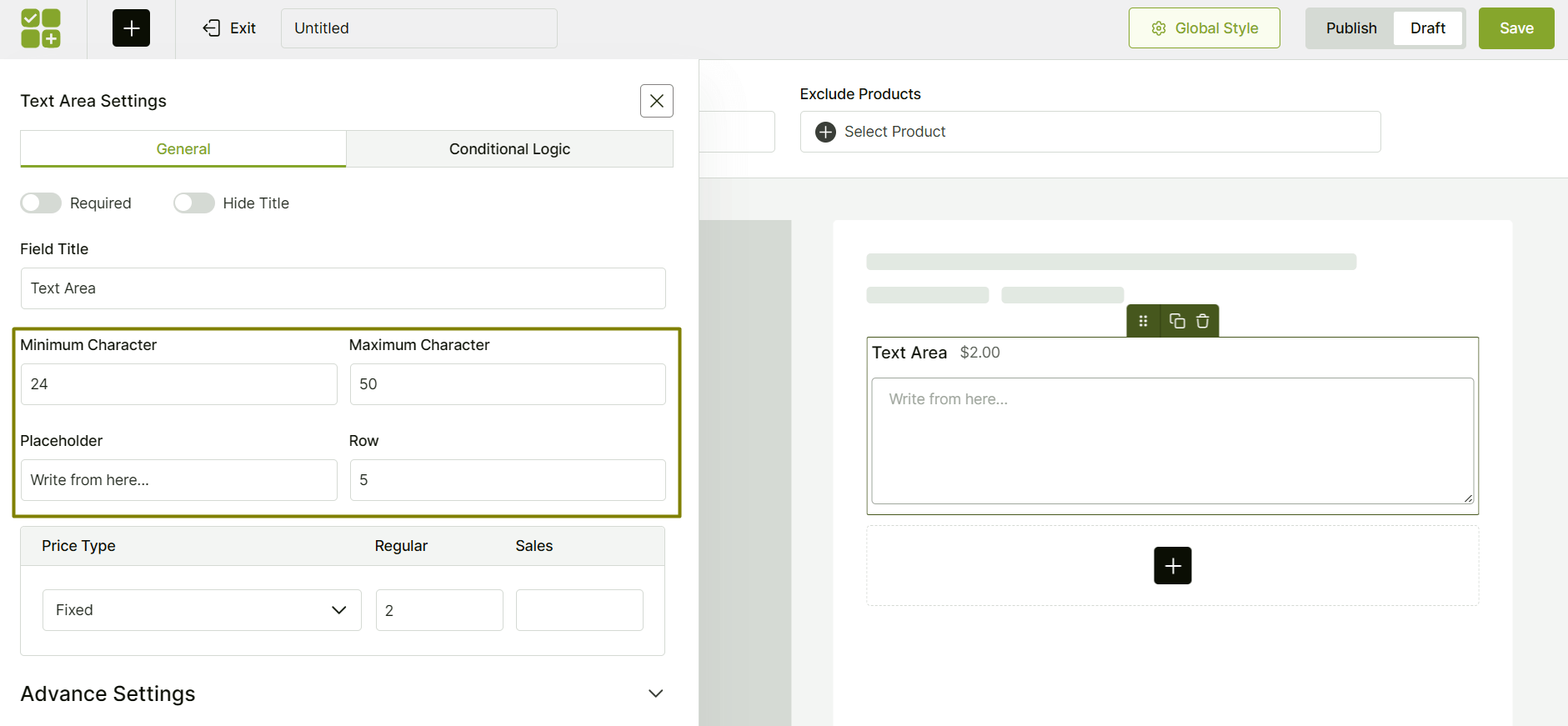The image size is (1568, 726).
Task: Duplicate the Text Area field using copy icon
Action: coord(1177,321)
